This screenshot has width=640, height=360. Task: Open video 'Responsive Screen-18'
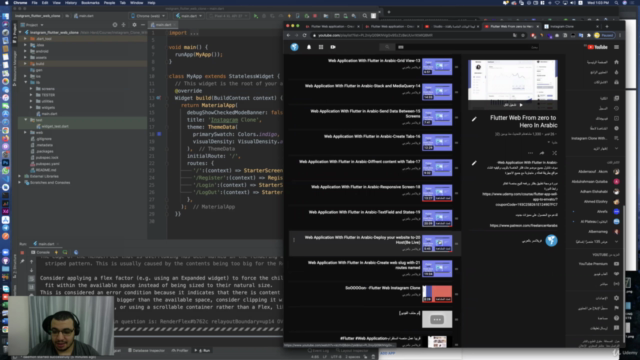click(365, 187)
